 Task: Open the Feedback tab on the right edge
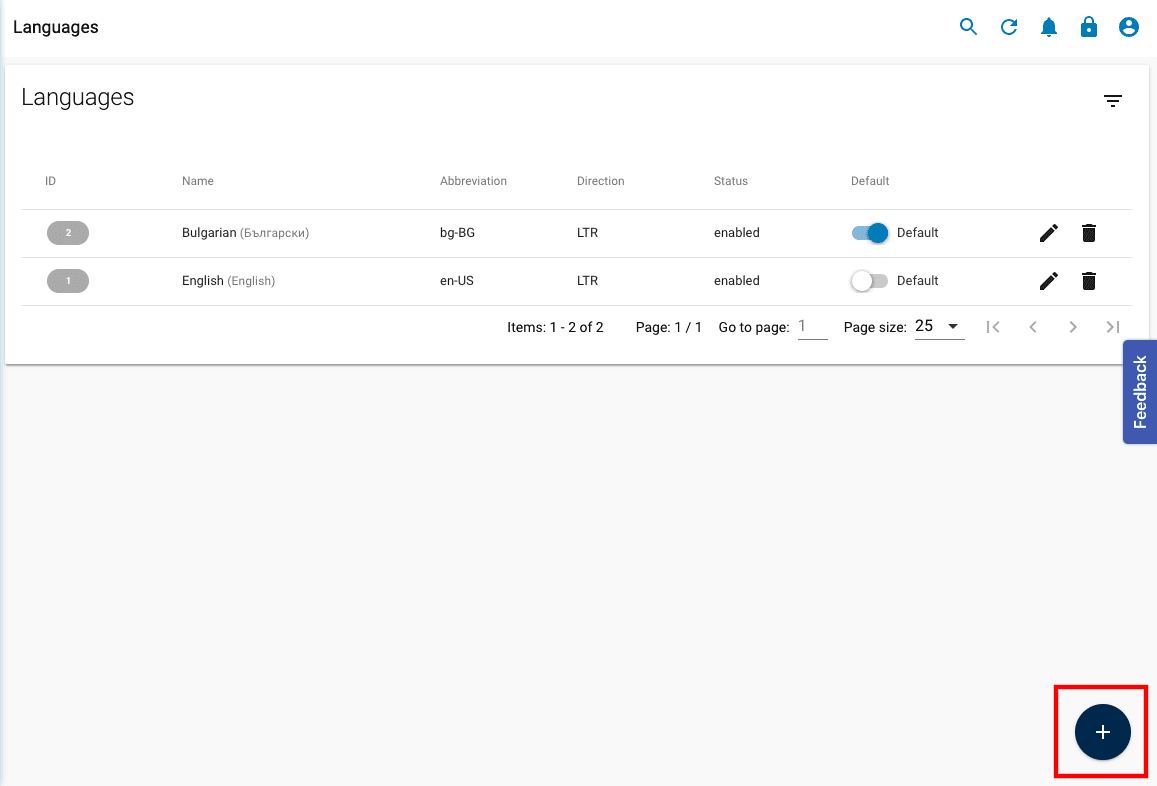point(1140,392)
